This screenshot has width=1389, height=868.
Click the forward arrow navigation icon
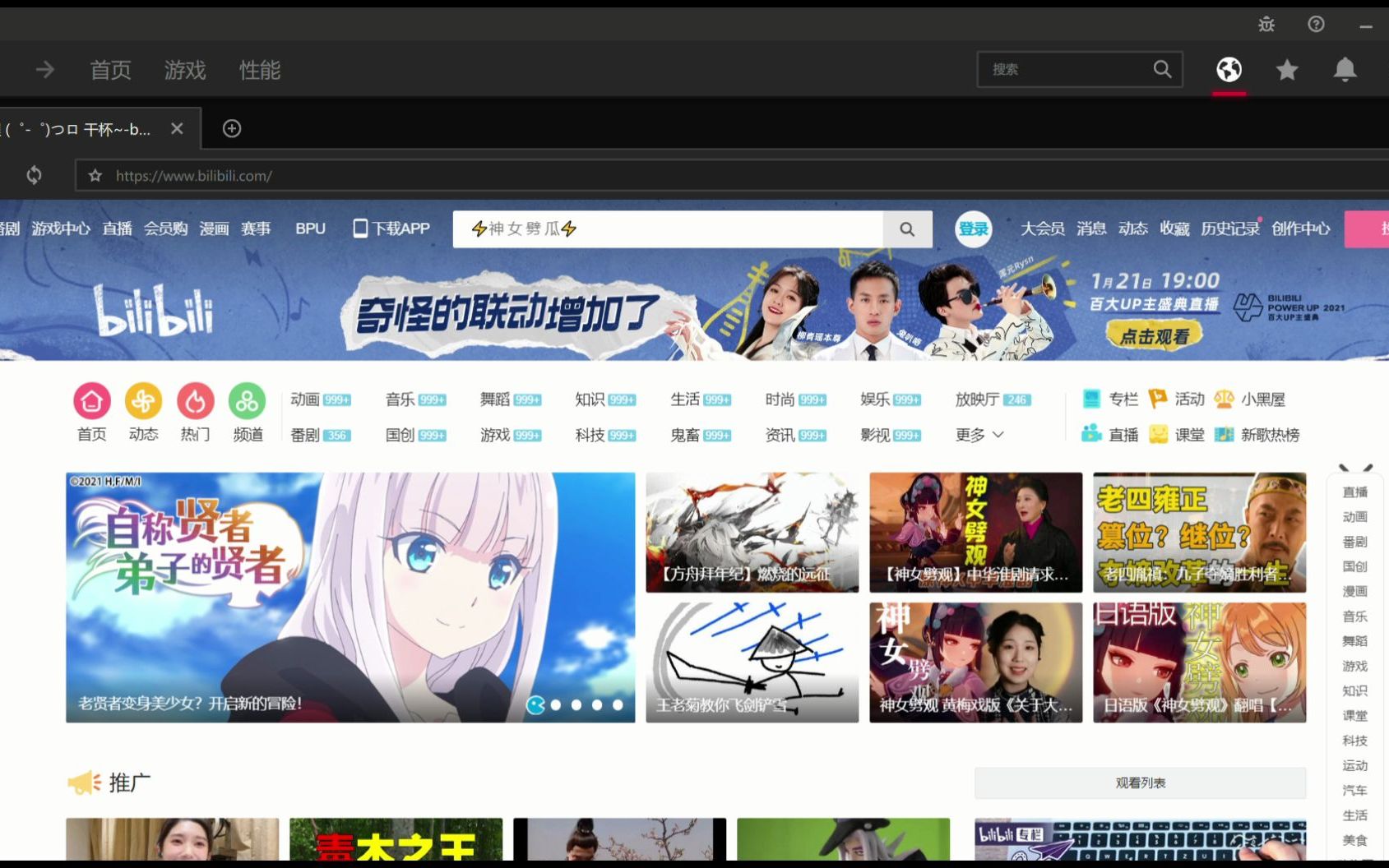45,70
